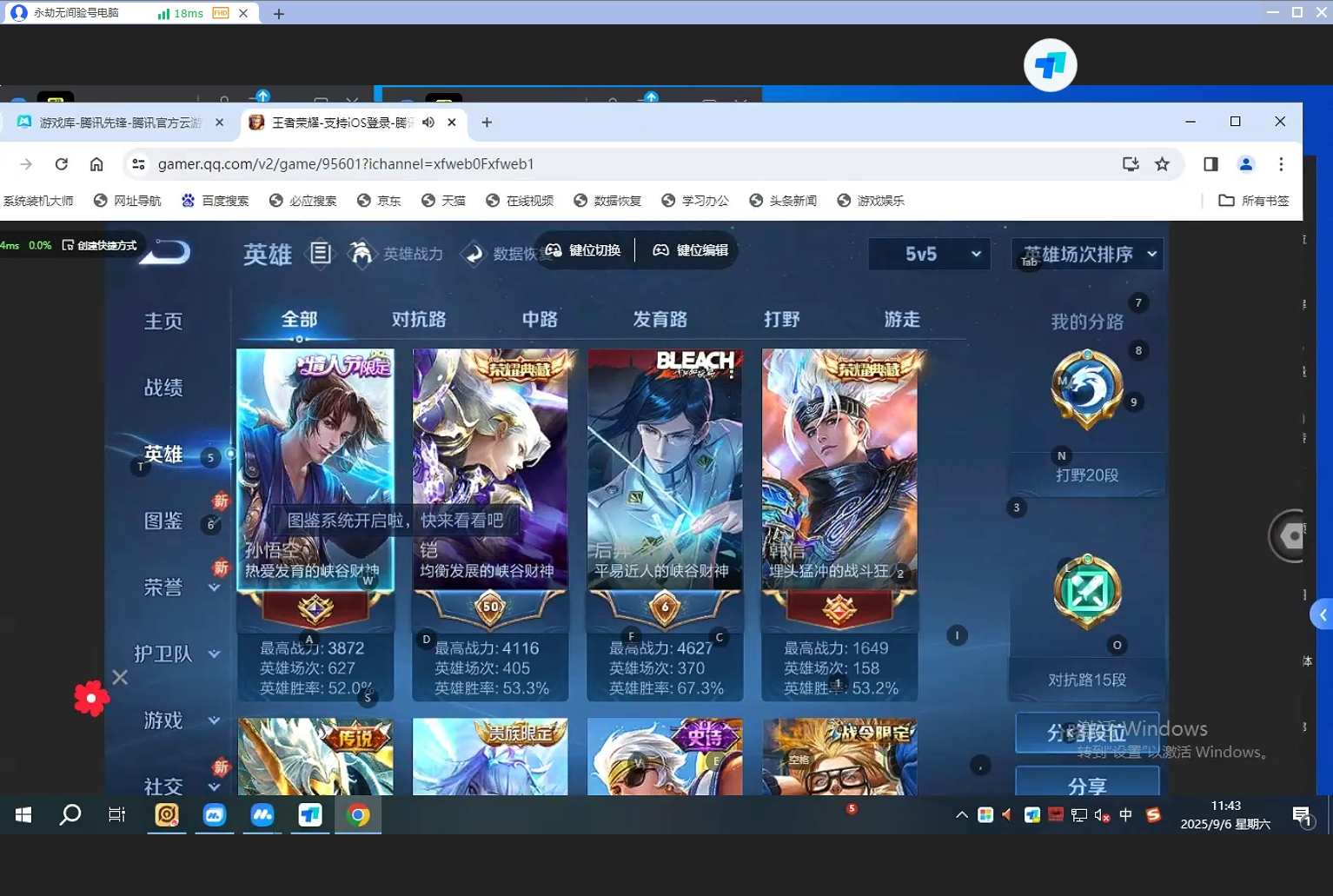Screen dimensions: 1333x896
Task: Open the 所有书签 folder
Action: click(1253, 201)
